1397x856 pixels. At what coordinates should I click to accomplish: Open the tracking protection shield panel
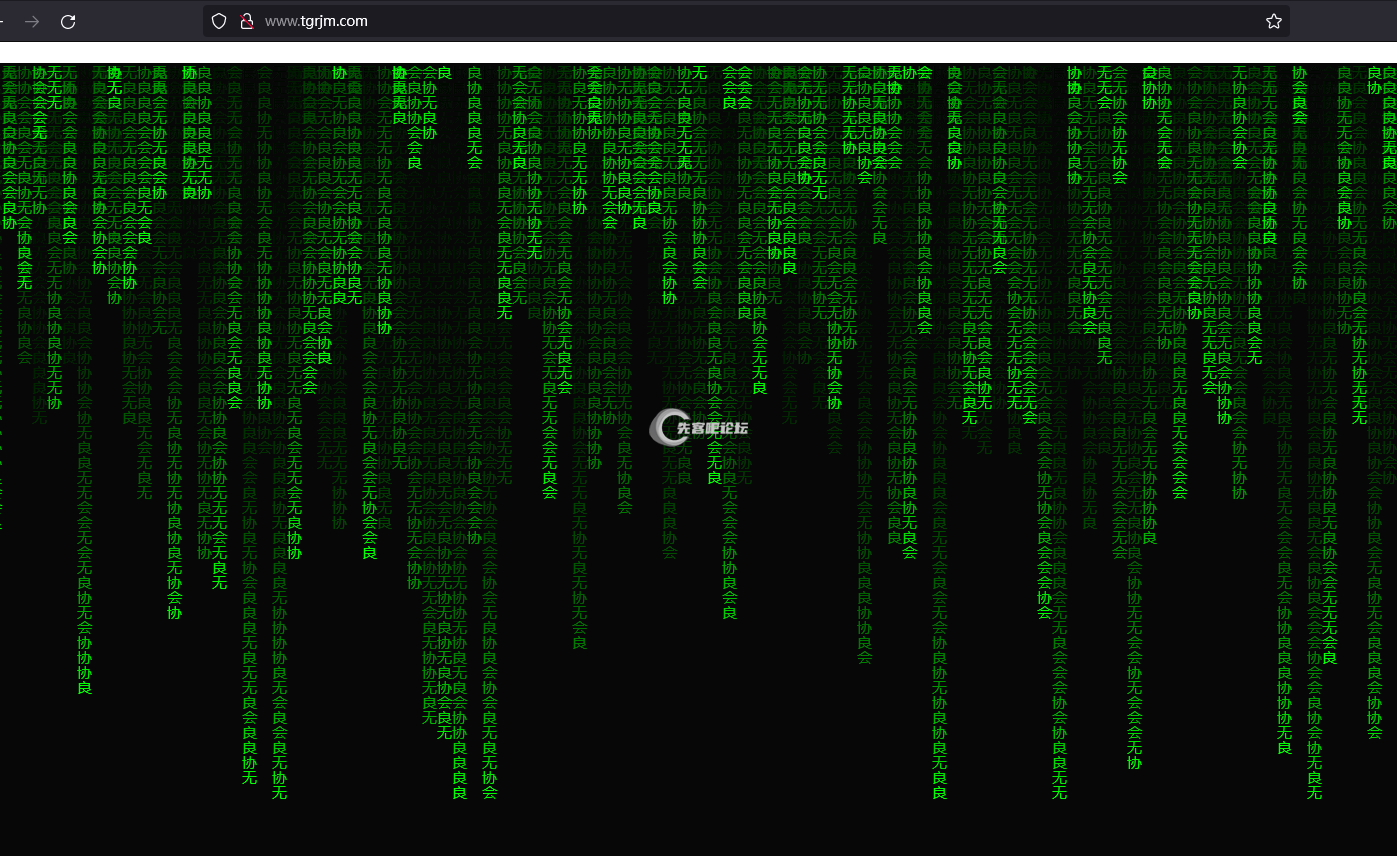pos(219,21)
